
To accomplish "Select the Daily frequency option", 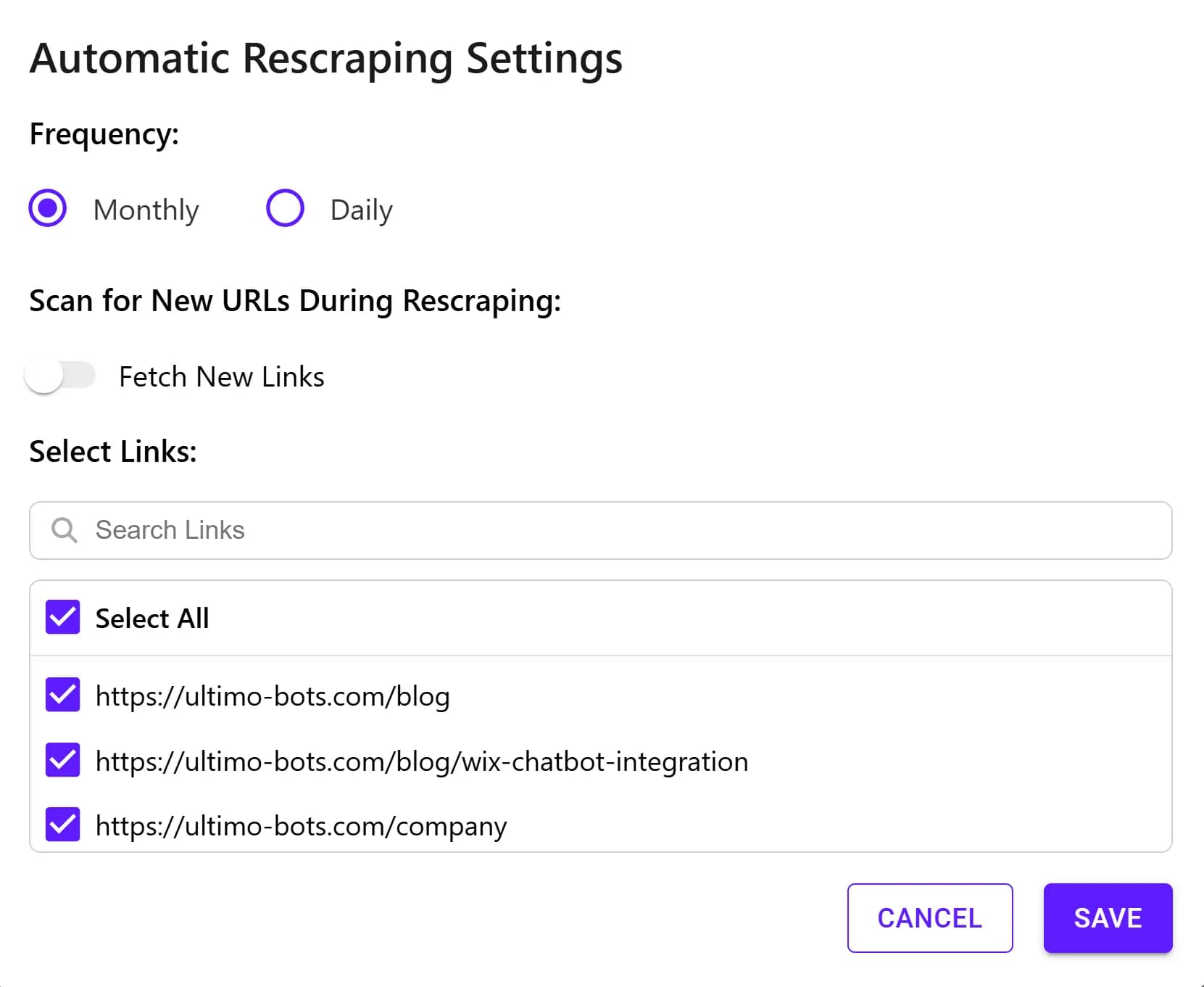I will [285, 209].
